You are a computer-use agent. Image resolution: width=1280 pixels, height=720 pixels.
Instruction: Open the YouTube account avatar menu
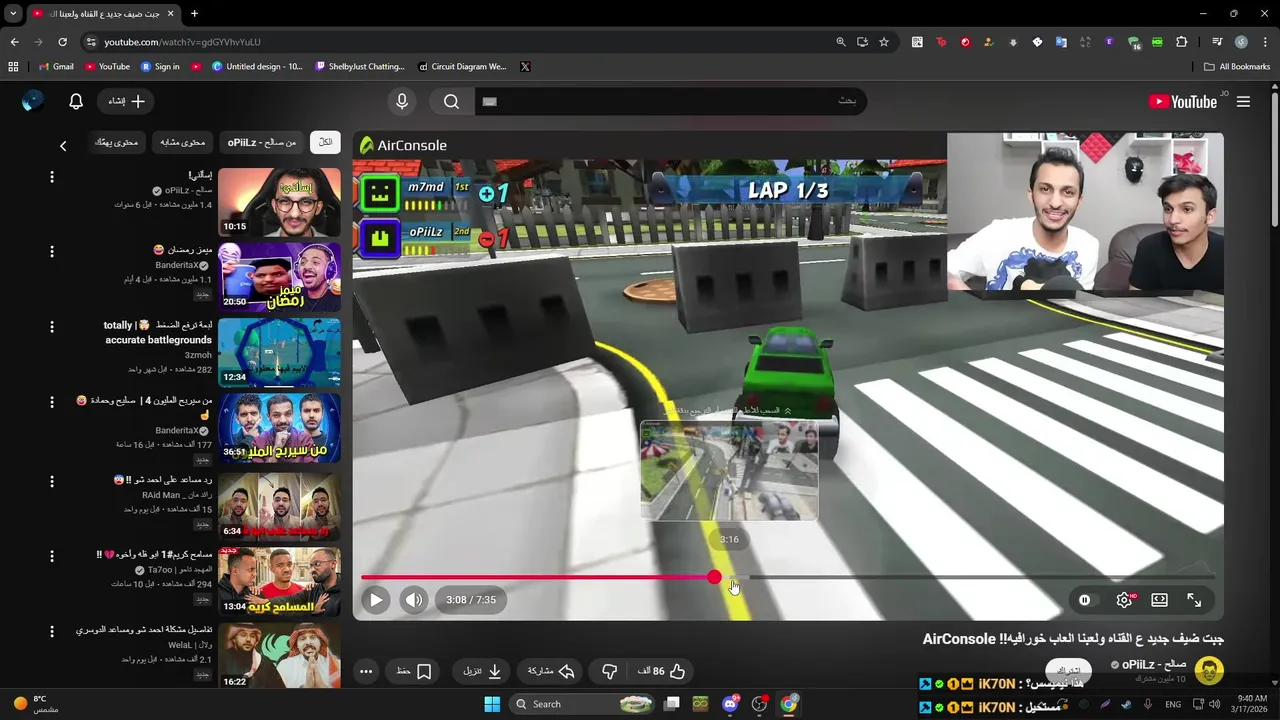(x=33, y=101)
